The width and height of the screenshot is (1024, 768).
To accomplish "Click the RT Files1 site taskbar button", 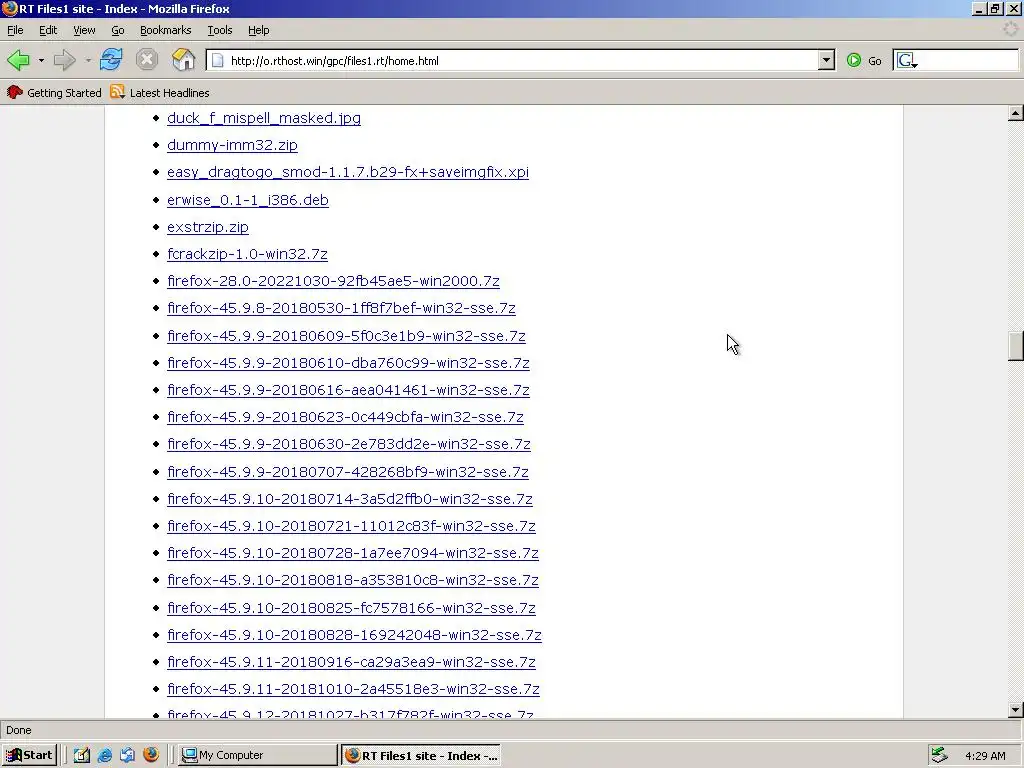I will (x=421, y=755).
